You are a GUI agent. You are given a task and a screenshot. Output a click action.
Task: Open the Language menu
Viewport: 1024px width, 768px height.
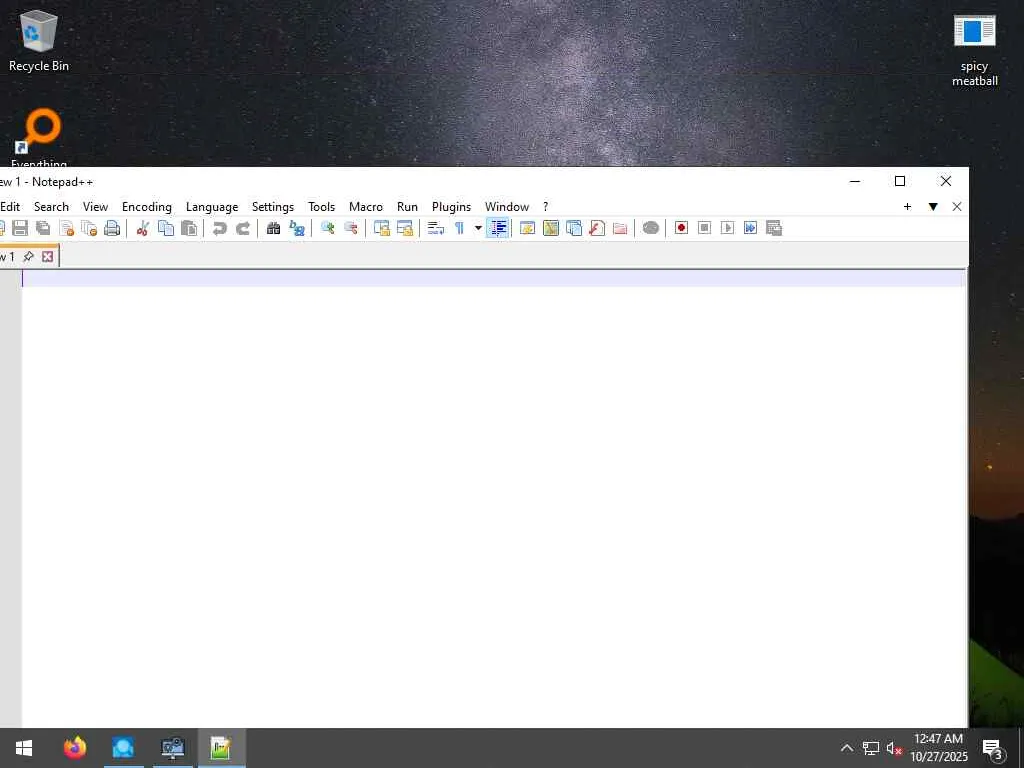coord(212,206)
